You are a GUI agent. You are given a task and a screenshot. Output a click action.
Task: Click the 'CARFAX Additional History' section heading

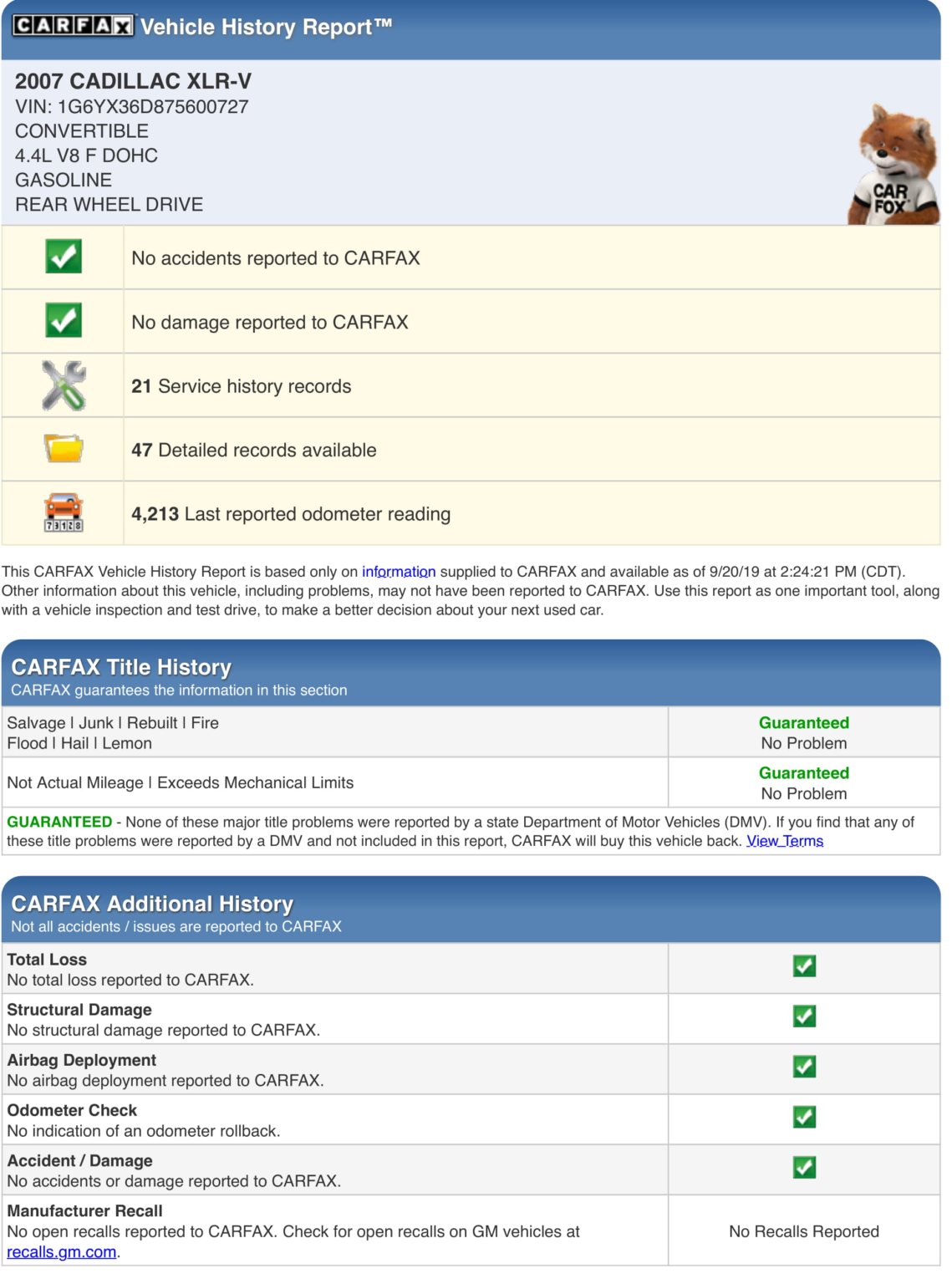pos(152,904)
